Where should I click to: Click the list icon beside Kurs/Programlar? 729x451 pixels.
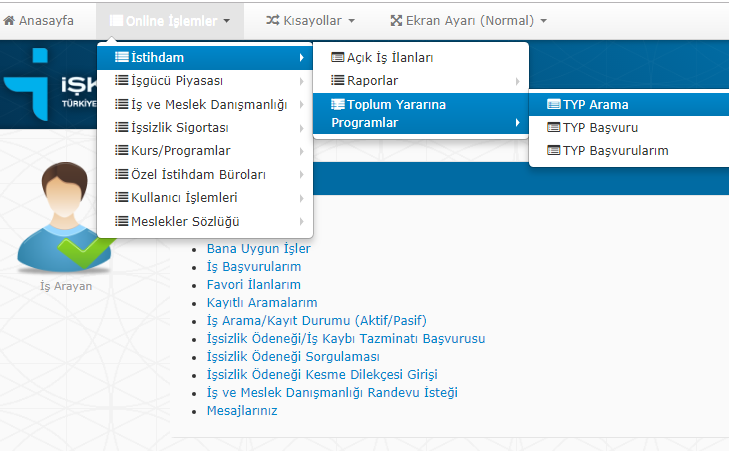[122, 151]
